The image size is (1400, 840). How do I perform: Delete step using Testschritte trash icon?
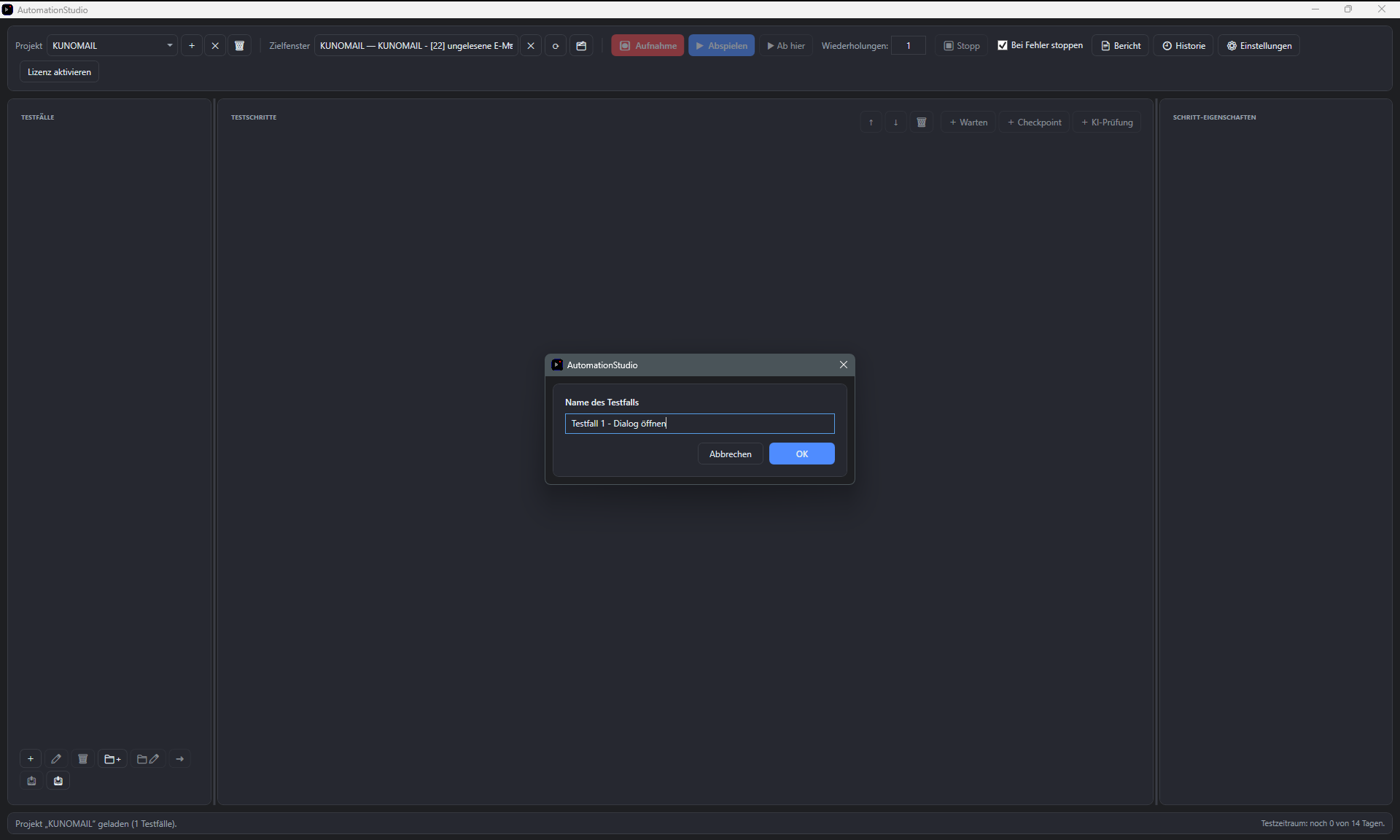click(x=922, y=122)
